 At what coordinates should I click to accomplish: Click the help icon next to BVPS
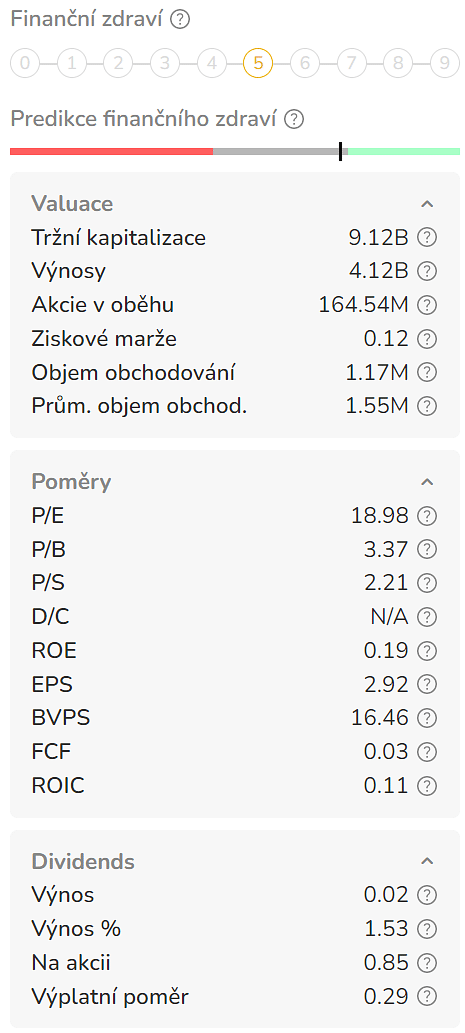[x=427, y=717]
